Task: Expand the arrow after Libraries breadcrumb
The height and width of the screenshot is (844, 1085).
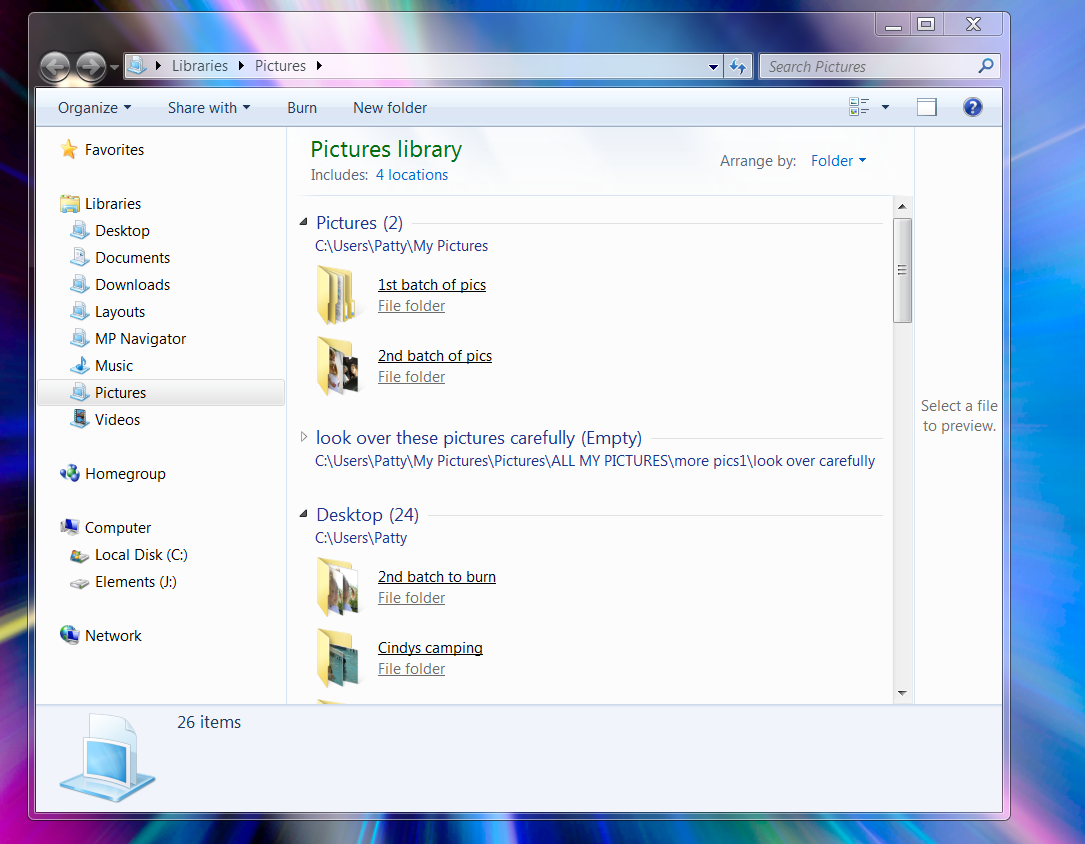Action: point(241,66)
